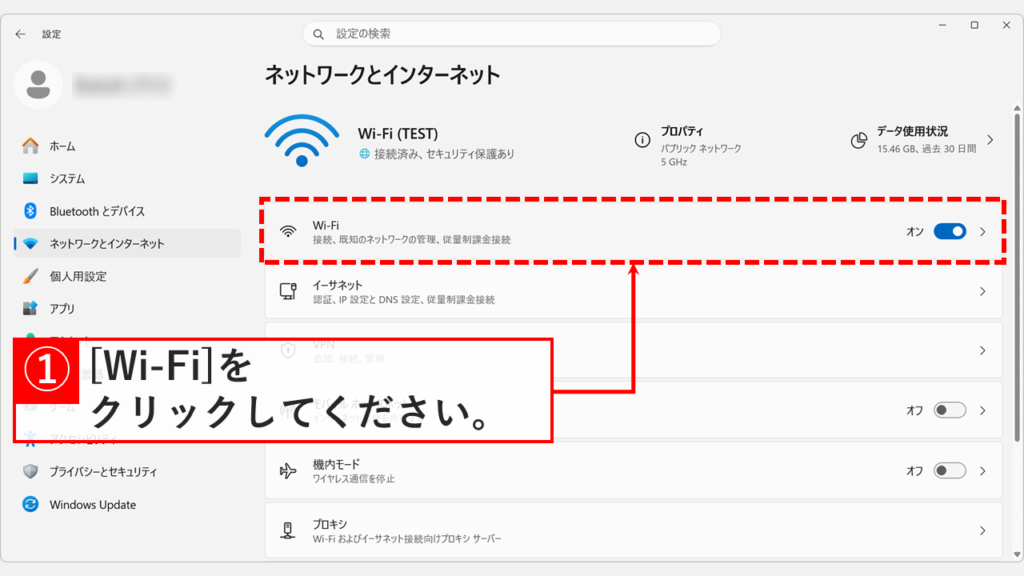Click the Bluetooth icon in sidebar
The image size is (1024, 576).
(30, 211)
